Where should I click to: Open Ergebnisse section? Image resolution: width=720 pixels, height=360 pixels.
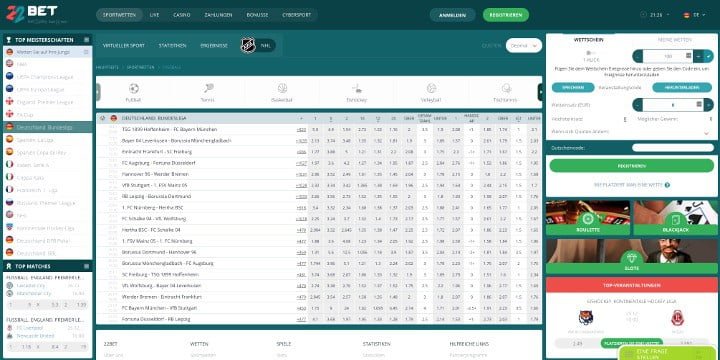214,45
